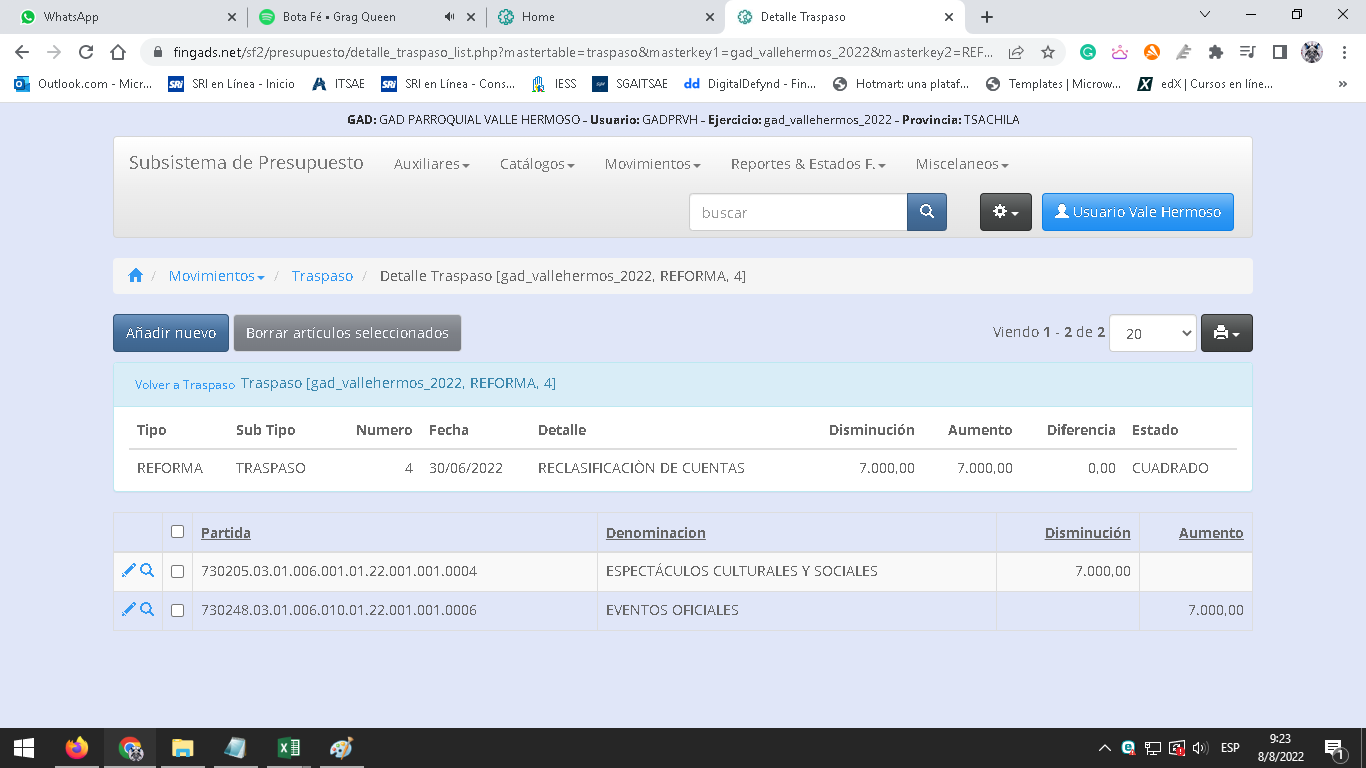Image resolution: width=1366 pixels, height=768 pixels.
Task: Open the gear settings dropdown
Action: point(1005,212)
